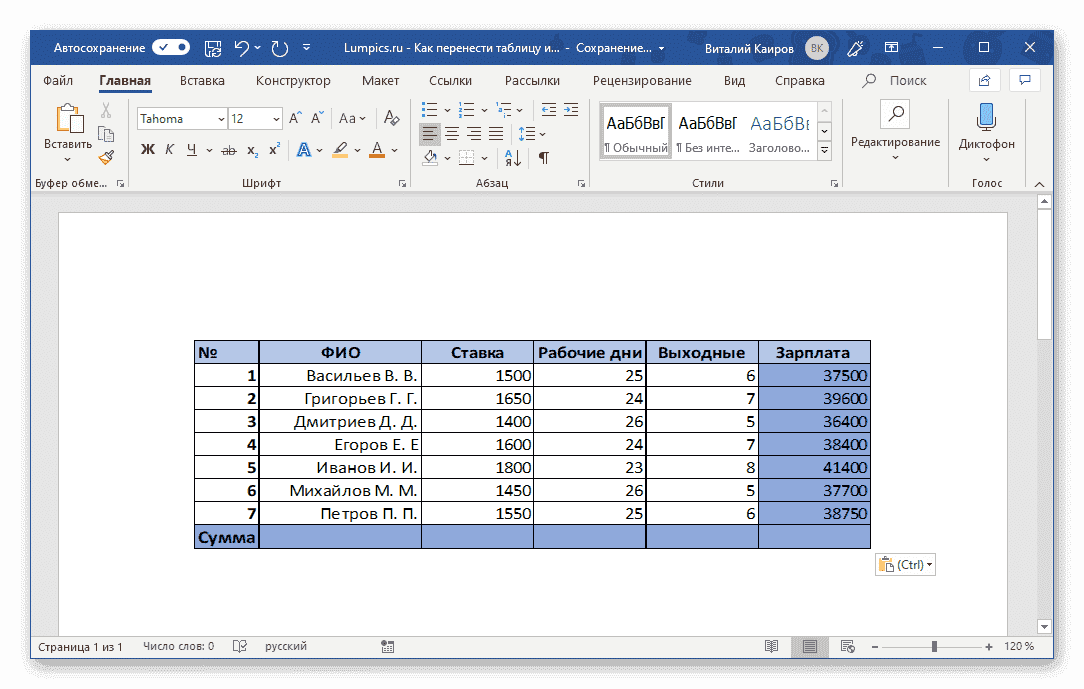Show paragraph marks with the ¶ icon

tap(544, 158)
